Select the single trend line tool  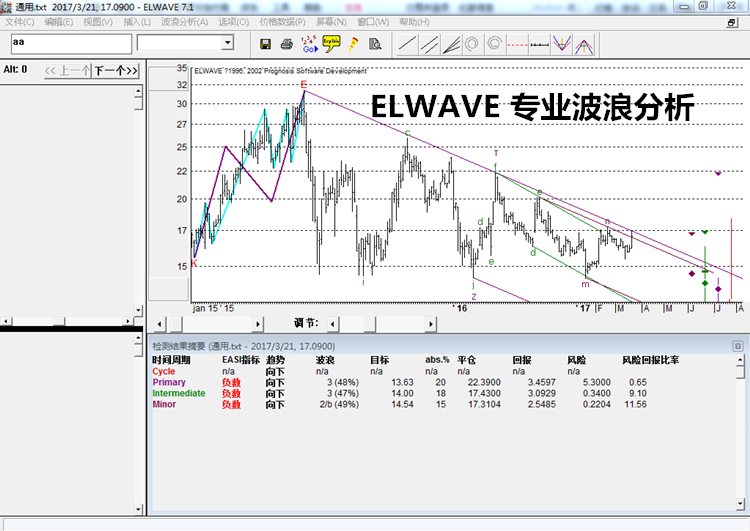tap(407, 44)
